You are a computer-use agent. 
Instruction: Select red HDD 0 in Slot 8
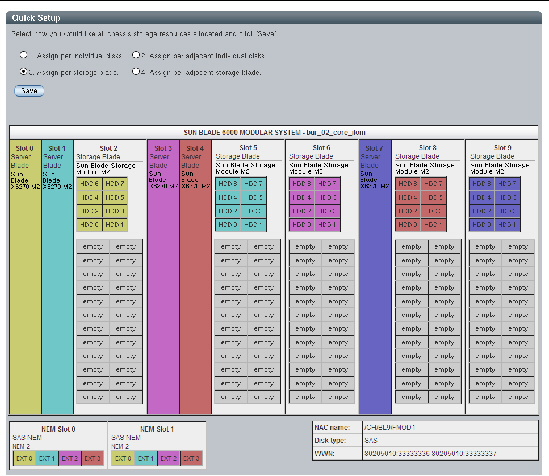coord(408,225)
